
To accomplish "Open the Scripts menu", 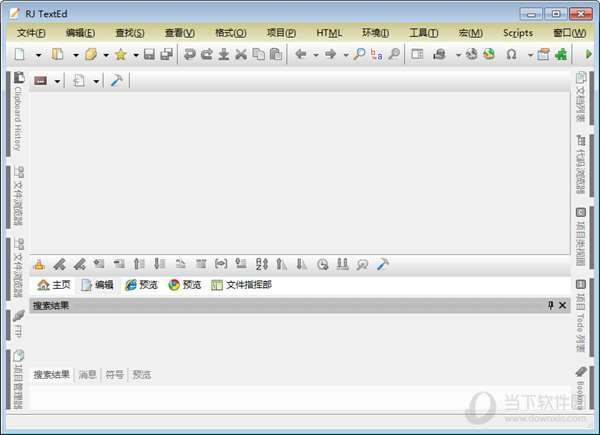I will (518, 33).
